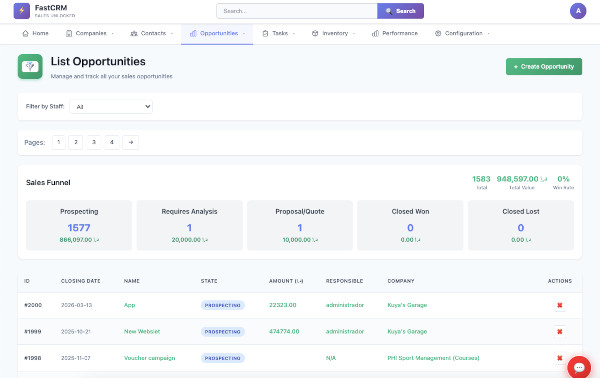600x378 pixels.
Task: Click amount 474774.00
Action: [284, 332]
